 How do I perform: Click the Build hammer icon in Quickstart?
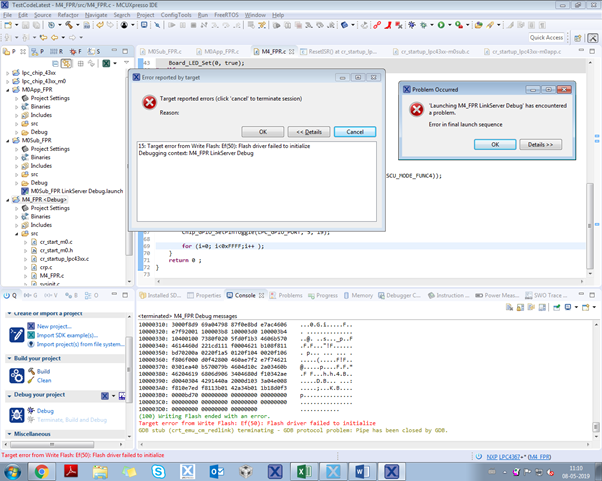(x=31, y=371)
